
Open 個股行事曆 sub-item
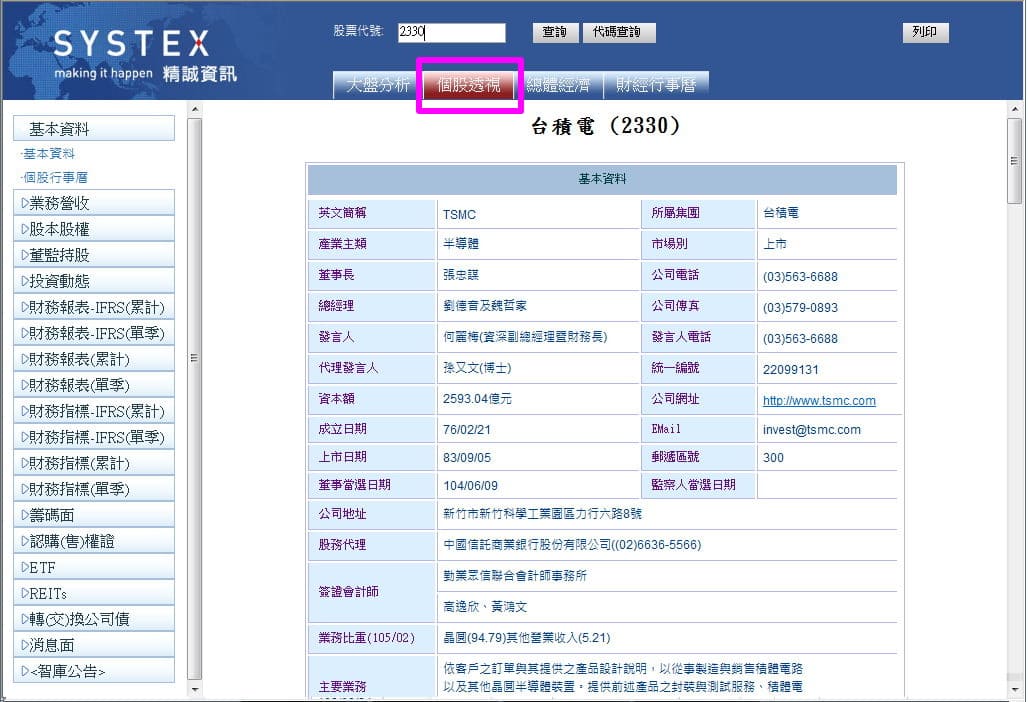click(55, 177)
